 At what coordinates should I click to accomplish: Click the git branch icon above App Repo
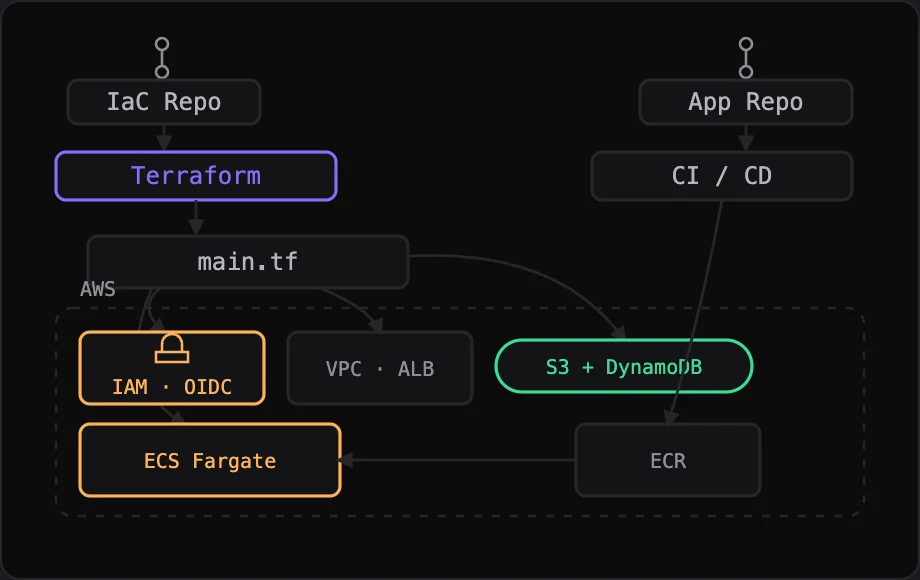746,58
